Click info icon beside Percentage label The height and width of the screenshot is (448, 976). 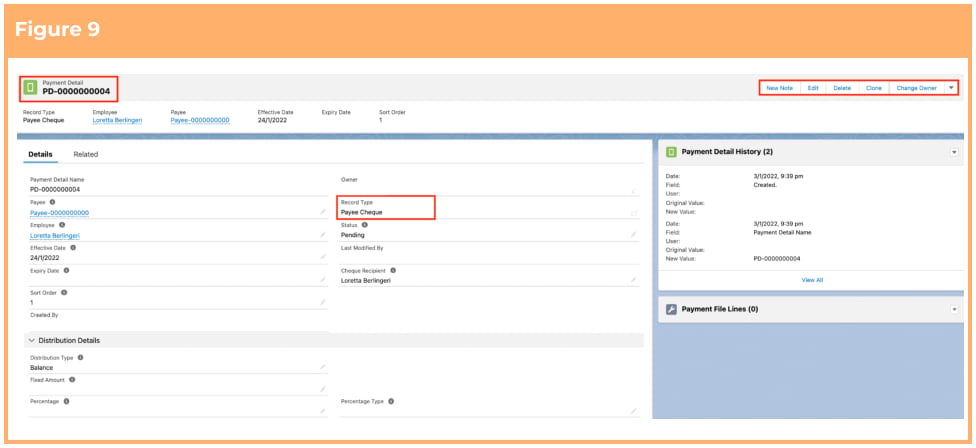coord(66,401)
